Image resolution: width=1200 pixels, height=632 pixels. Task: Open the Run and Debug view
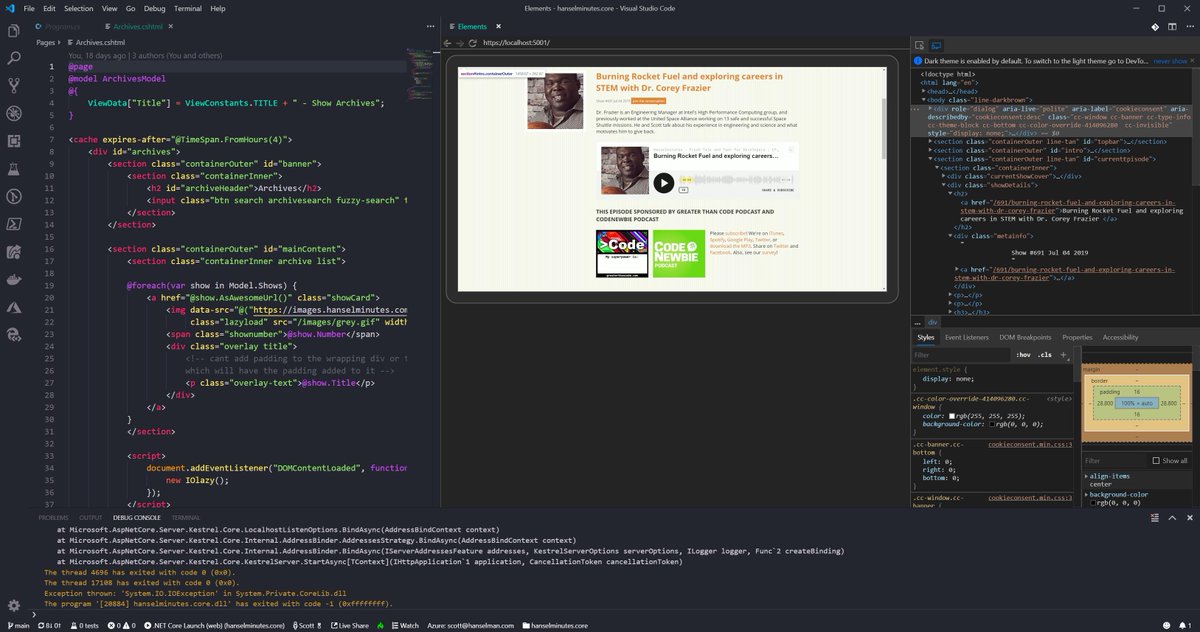click(x=13, y=113)
